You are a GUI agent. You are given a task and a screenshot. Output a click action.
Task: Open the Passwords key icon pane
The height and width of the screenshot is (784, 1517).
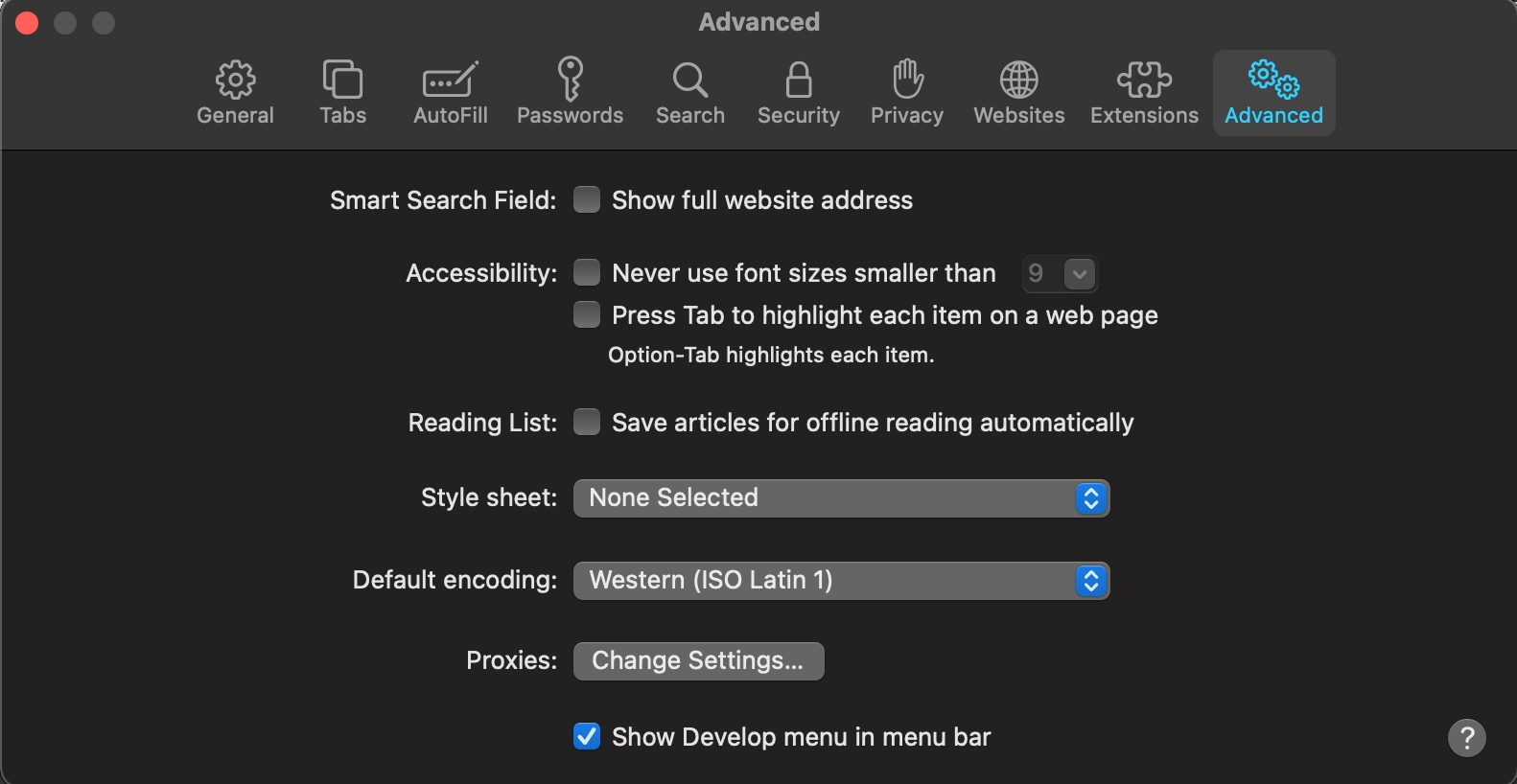[x=570, y=93]
